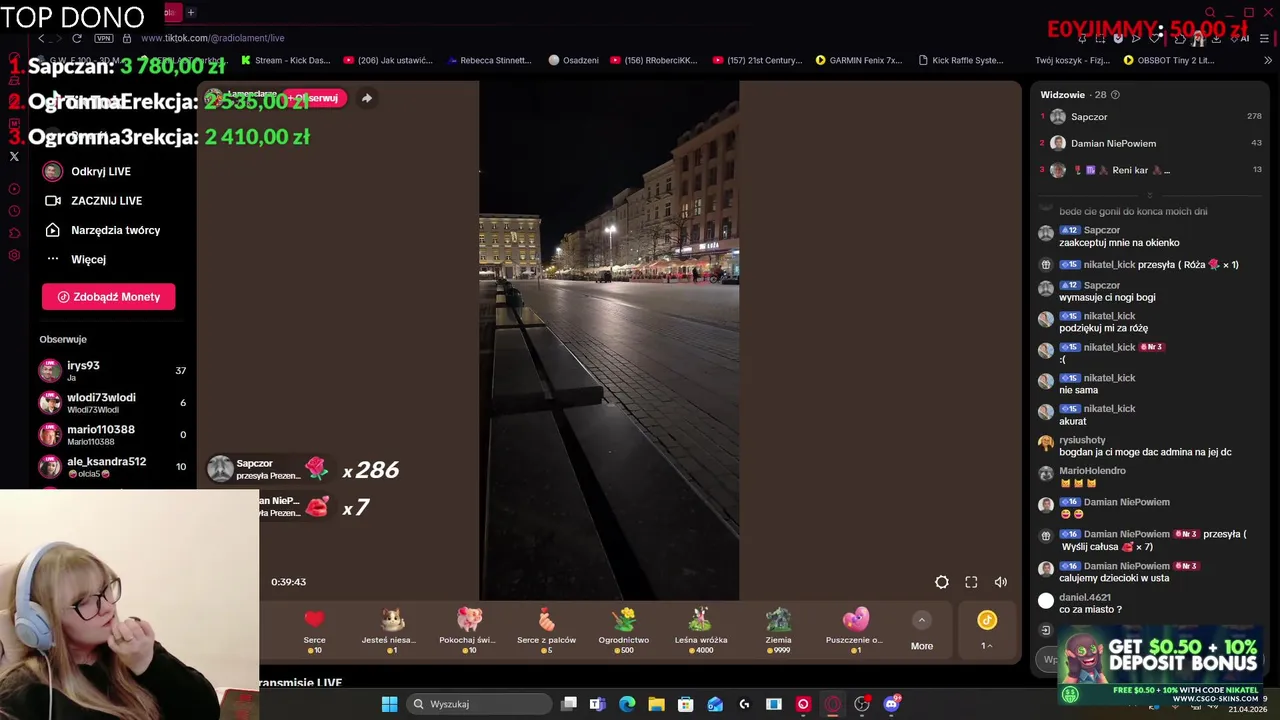Click rysiushoty username in chat

tap(1082, 440)
